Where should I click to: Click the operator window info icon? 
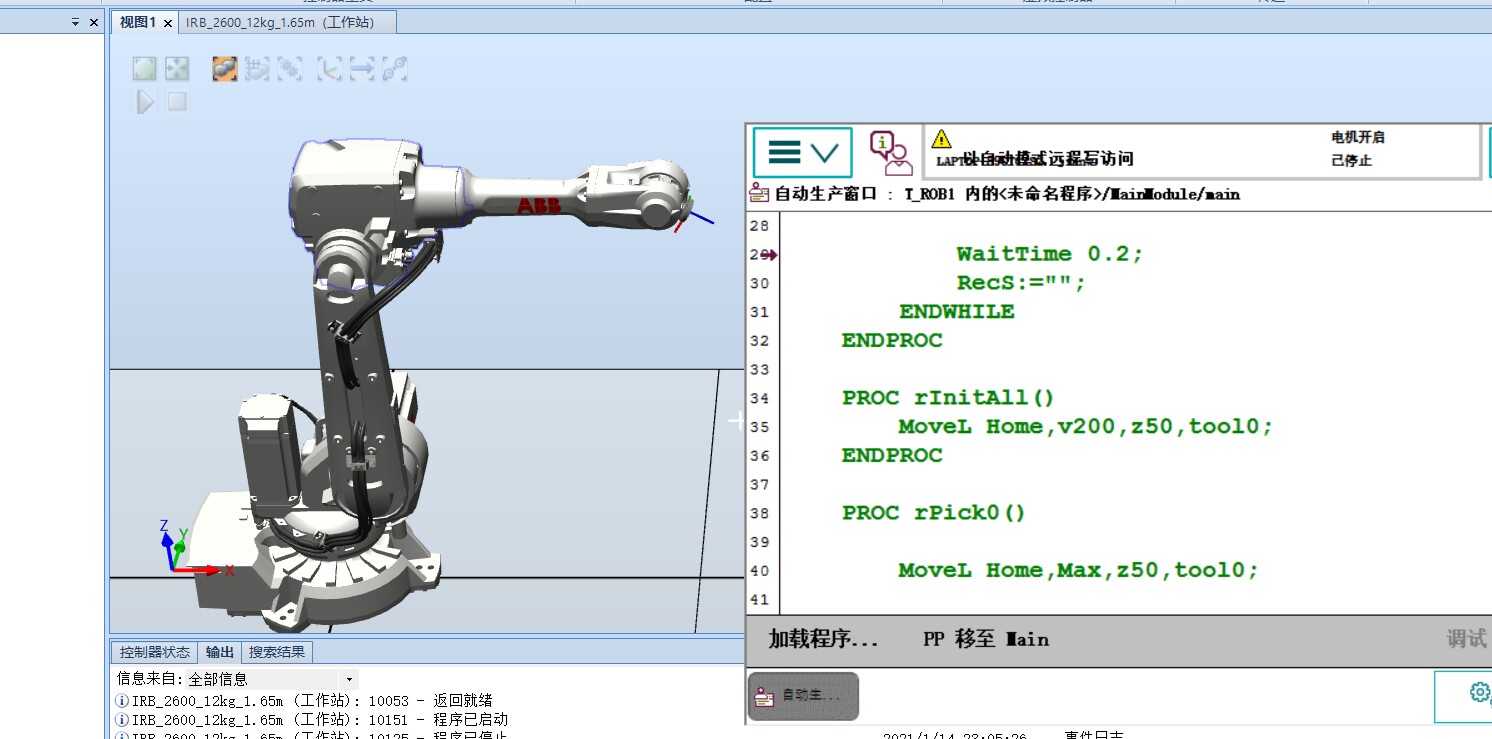tap(890, 153)
